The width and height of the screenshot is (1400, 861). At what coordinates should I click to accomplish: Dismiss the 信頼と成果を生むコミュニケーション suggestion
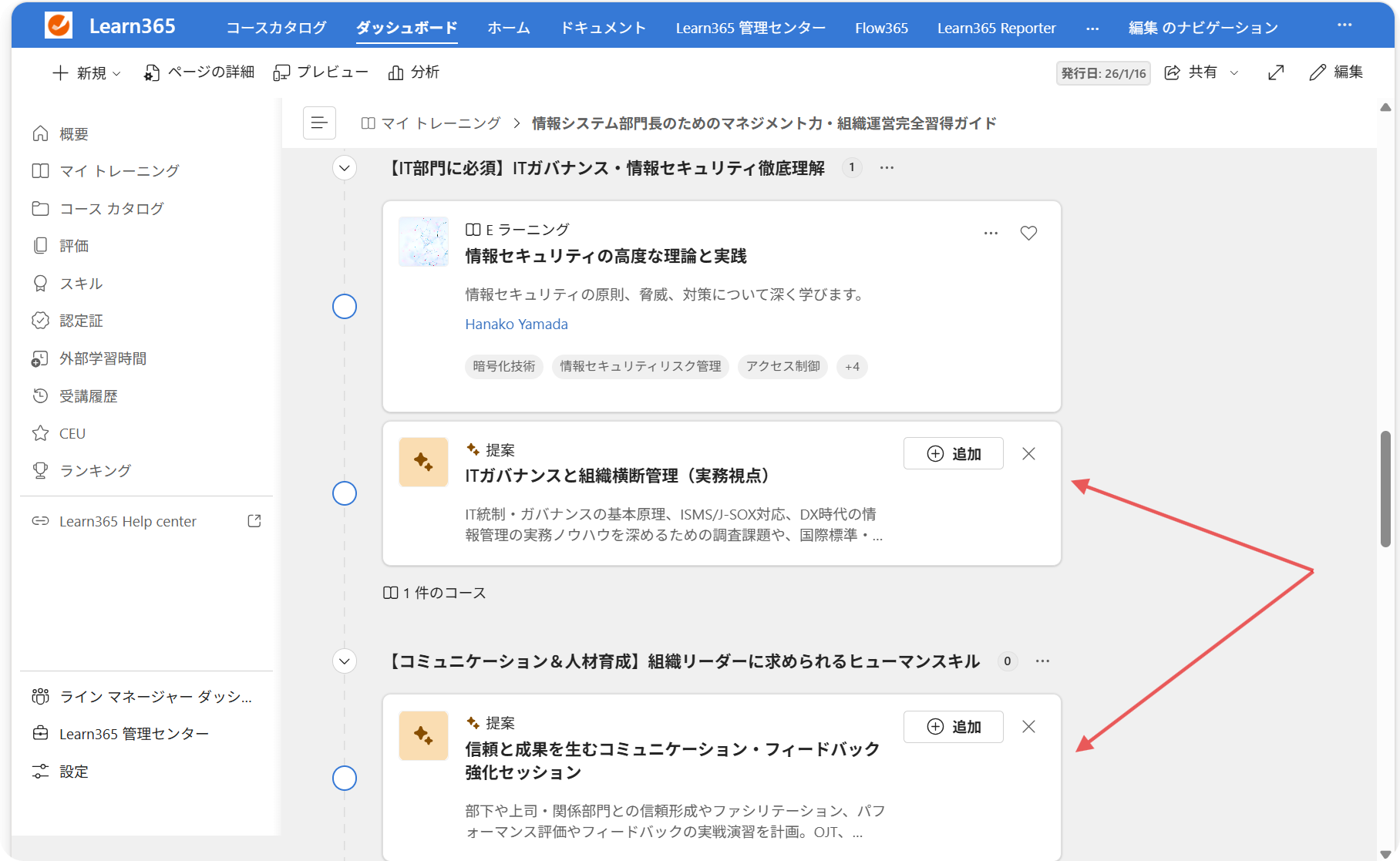[x=1028, y=727]
